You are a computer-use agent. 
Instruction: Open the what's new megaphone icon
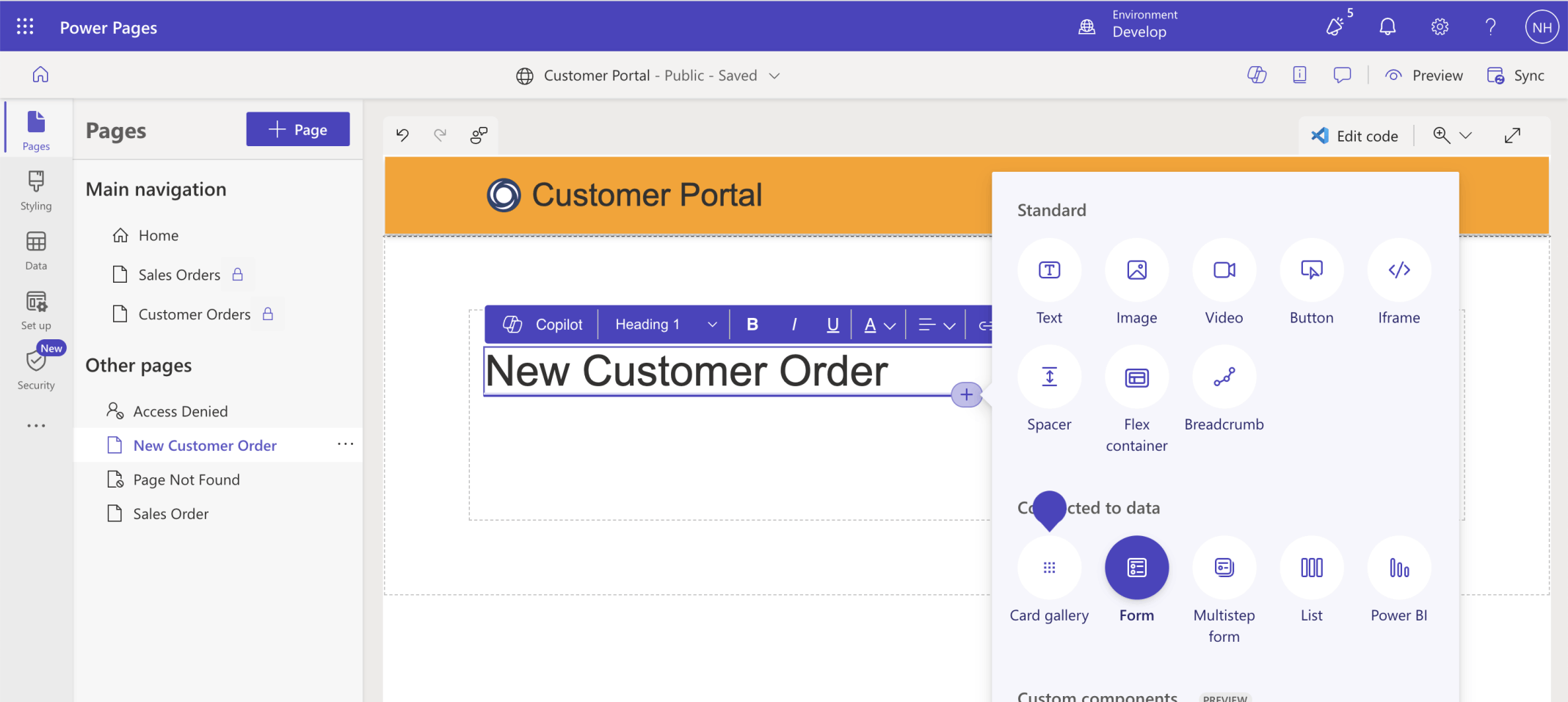pyautogui.click(x=1336, y=26)
